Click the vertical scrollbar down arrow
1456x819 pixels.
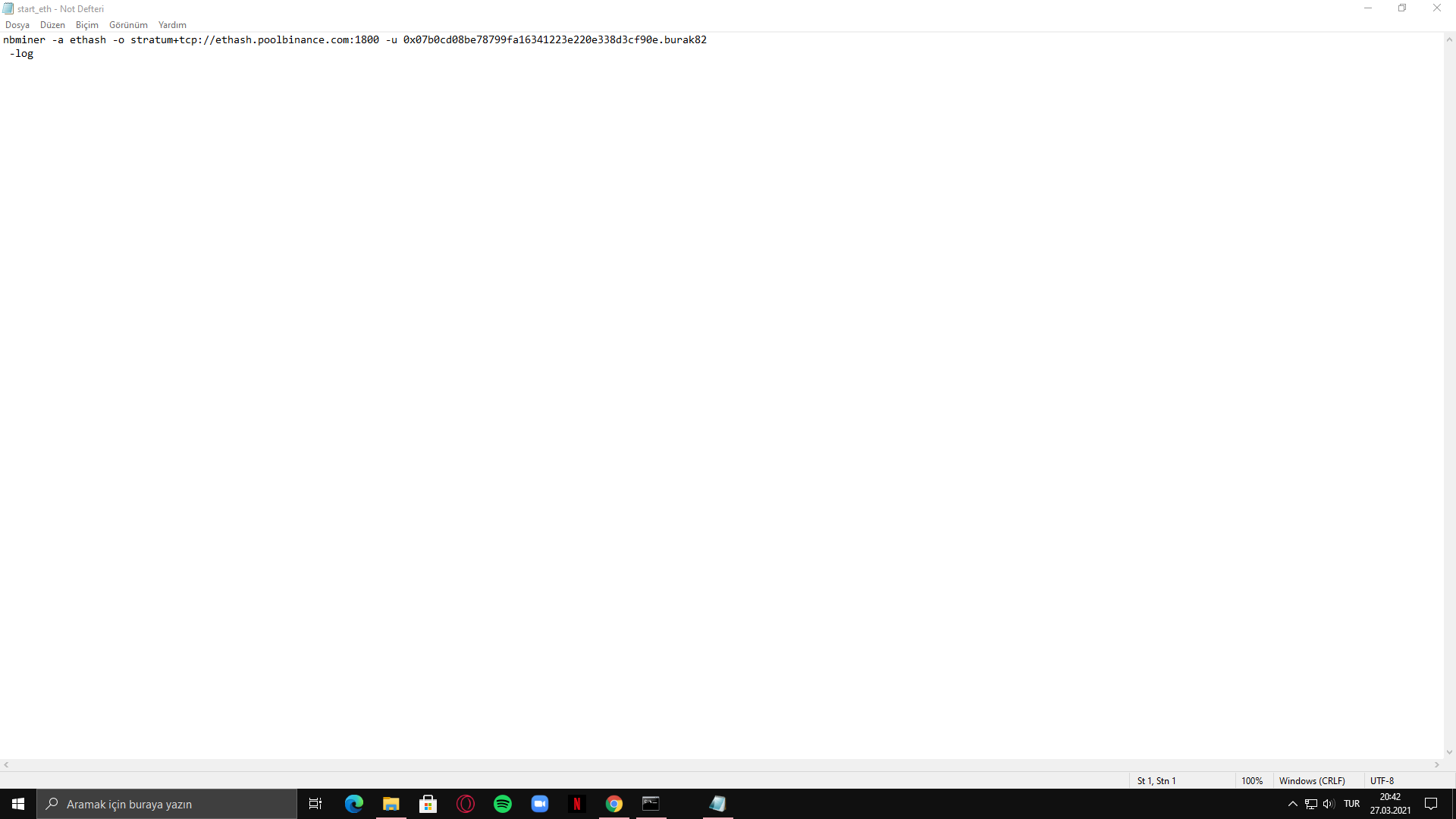[1449, 752]
